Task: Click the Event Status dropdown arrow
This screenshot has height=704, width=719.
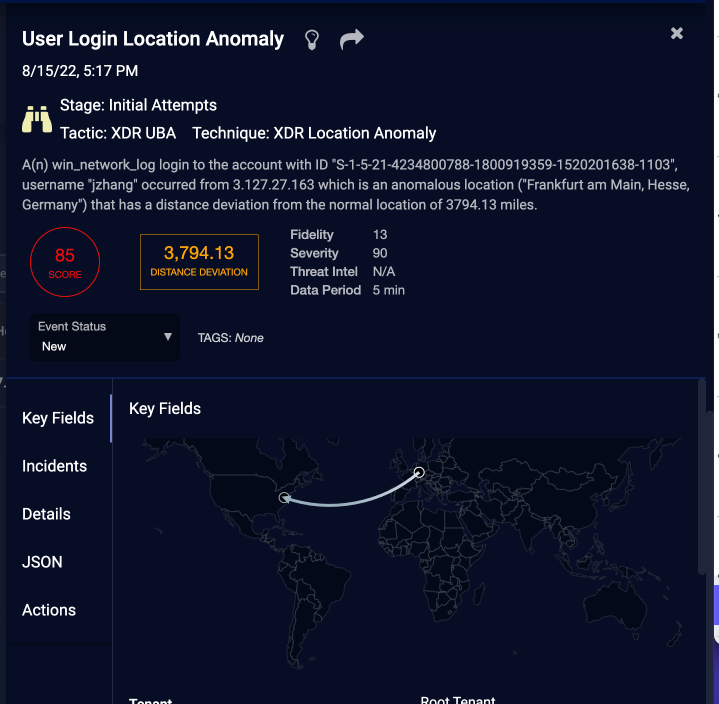Action: [x=168, y=337]
